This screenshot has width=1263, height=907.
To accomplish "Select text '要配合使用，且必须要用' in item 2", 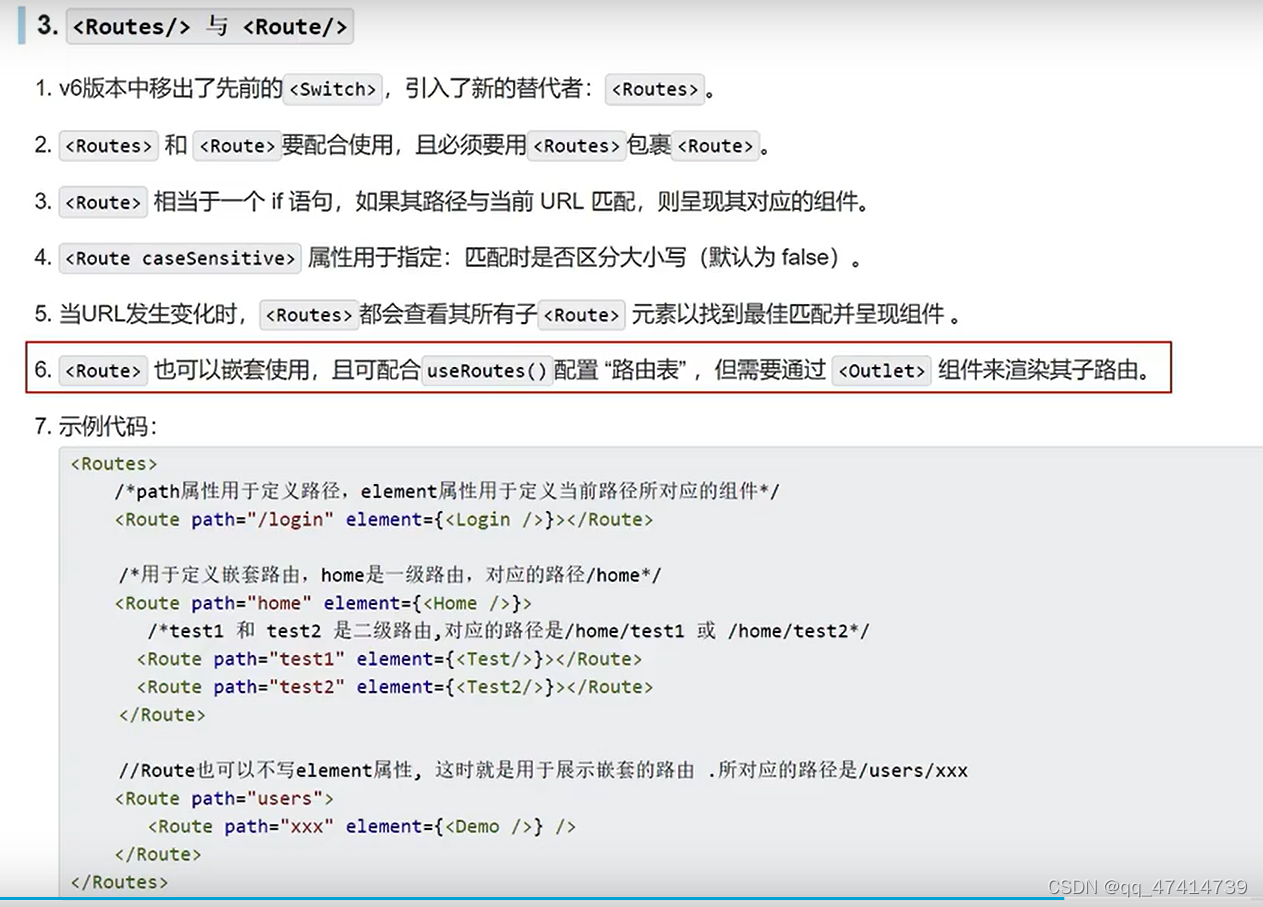I will 404,146.
